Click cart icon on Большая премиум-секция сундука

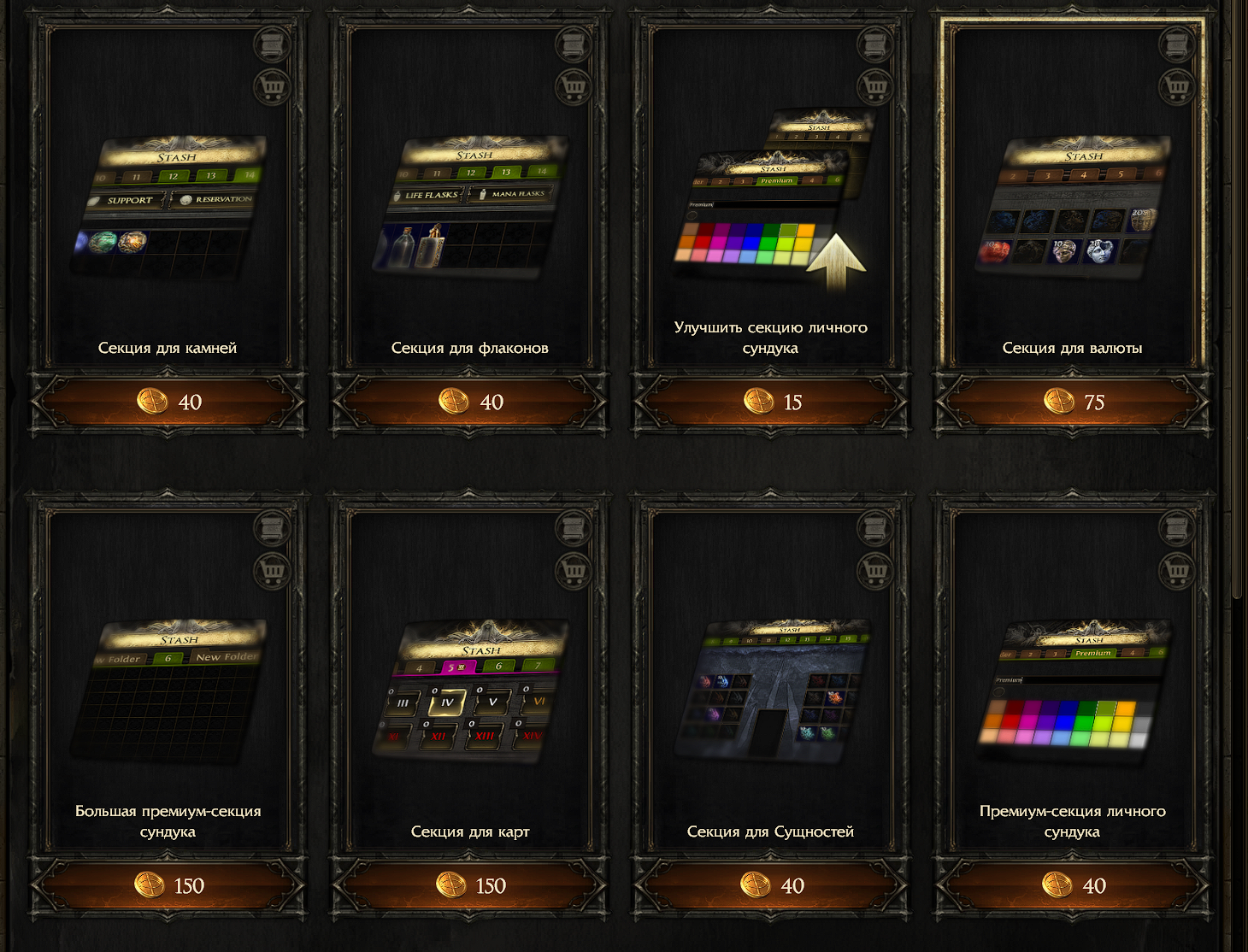273,570
